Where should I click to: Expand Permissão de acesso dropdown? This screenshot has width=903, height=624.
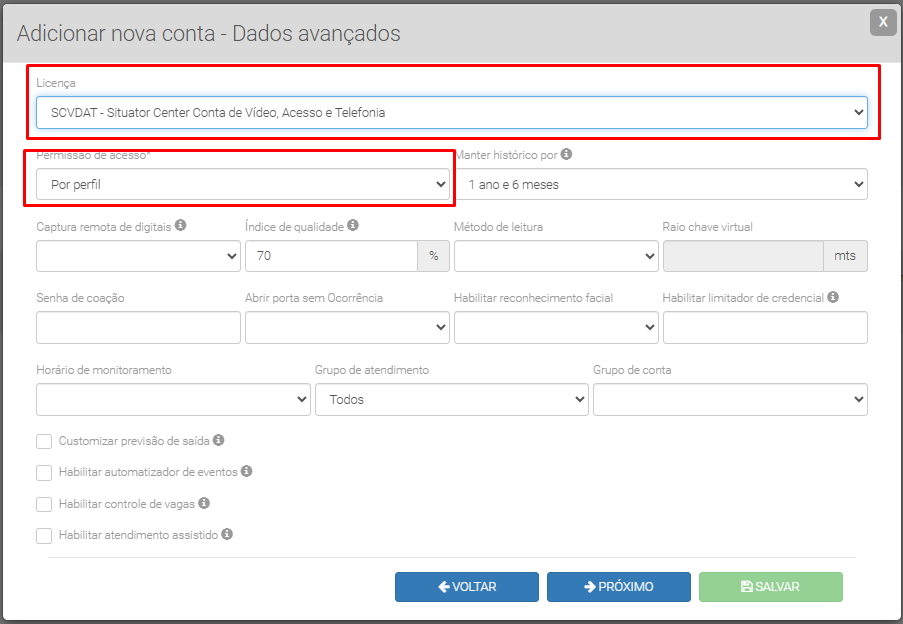(x=242, y=184)
